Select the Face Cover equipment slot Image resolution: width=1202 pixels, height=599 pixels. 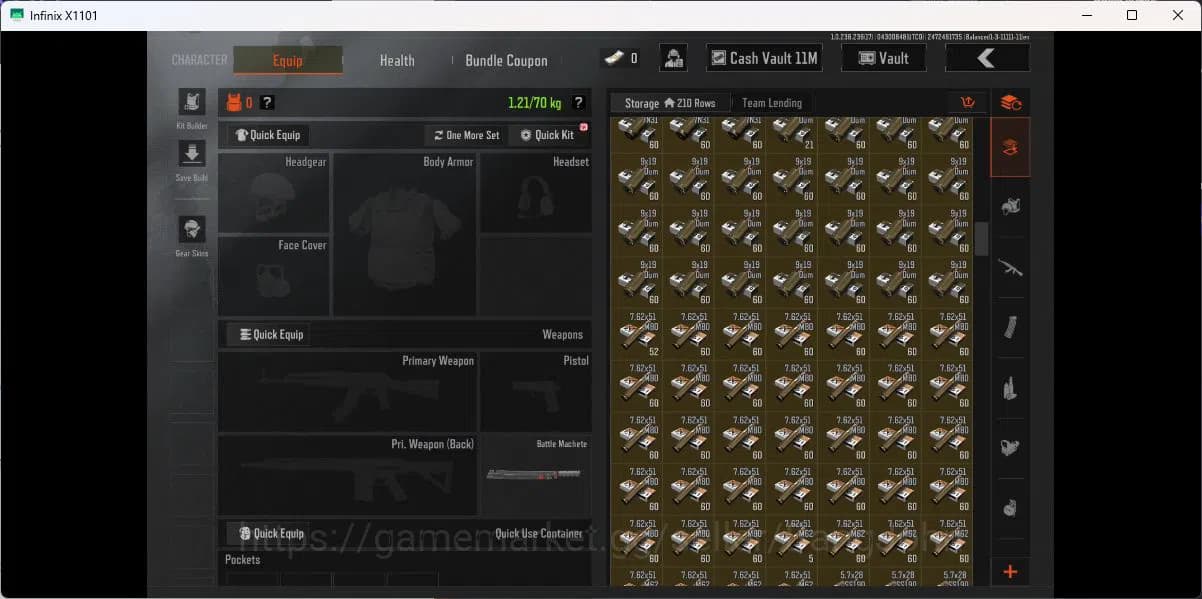tap(273, 276)
